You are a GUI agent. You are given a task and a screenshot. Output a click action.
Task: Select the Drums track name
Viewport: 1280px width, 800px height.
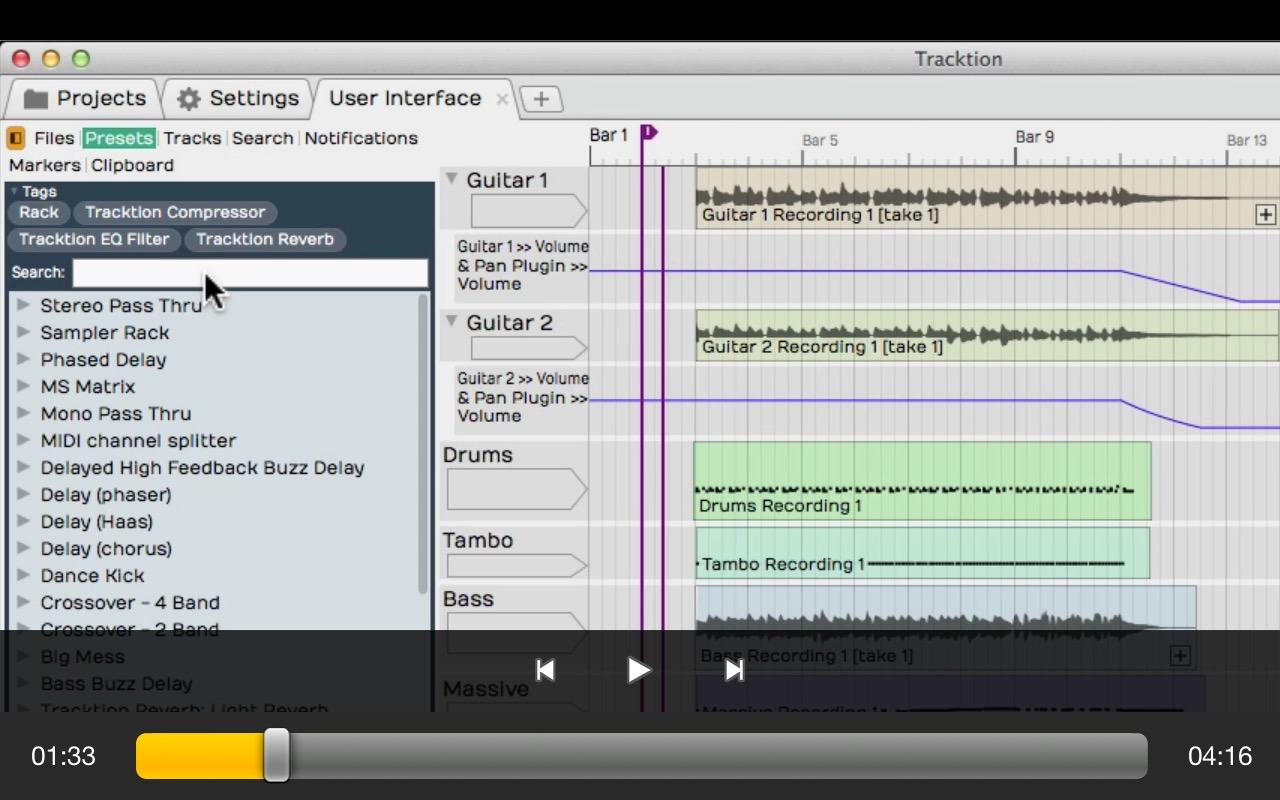pos(477,454)
